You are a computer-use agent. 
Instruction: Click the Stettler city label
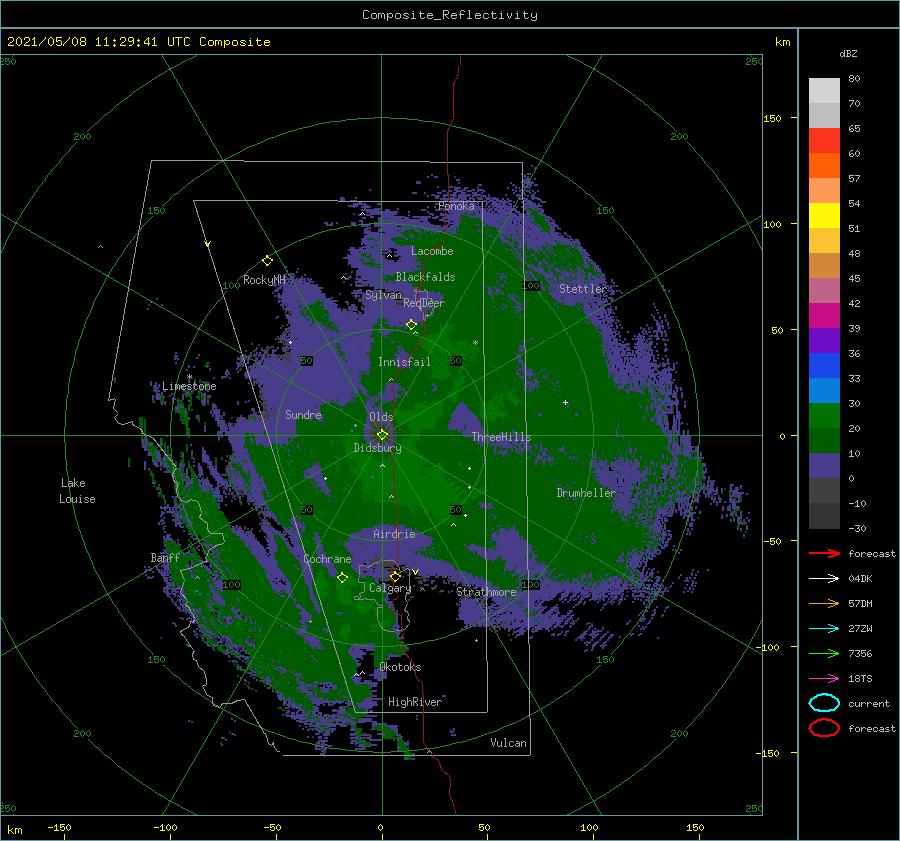tap(583, 289)
